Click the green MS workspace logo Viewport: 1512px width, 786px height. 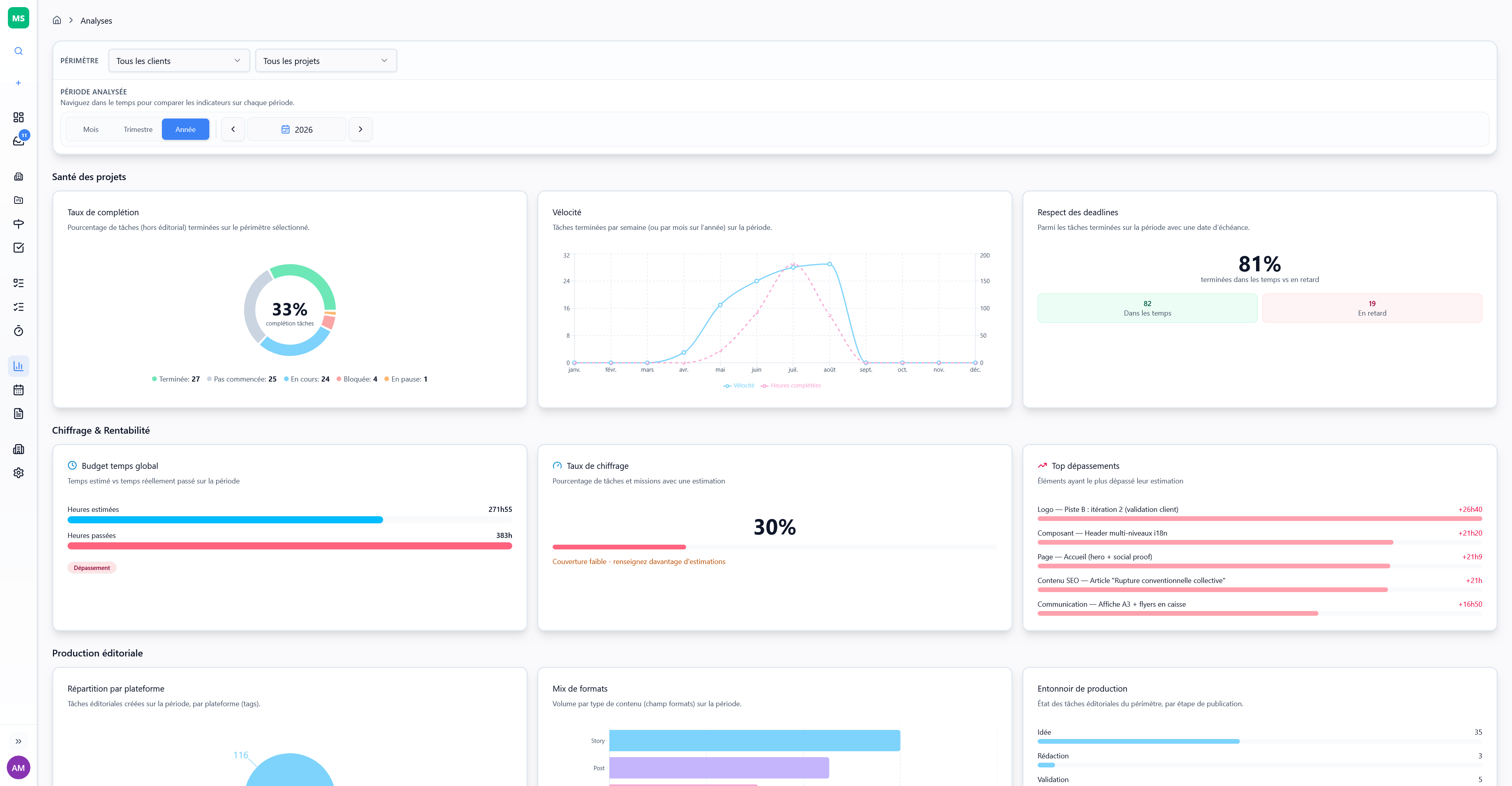tap(18, 18)
